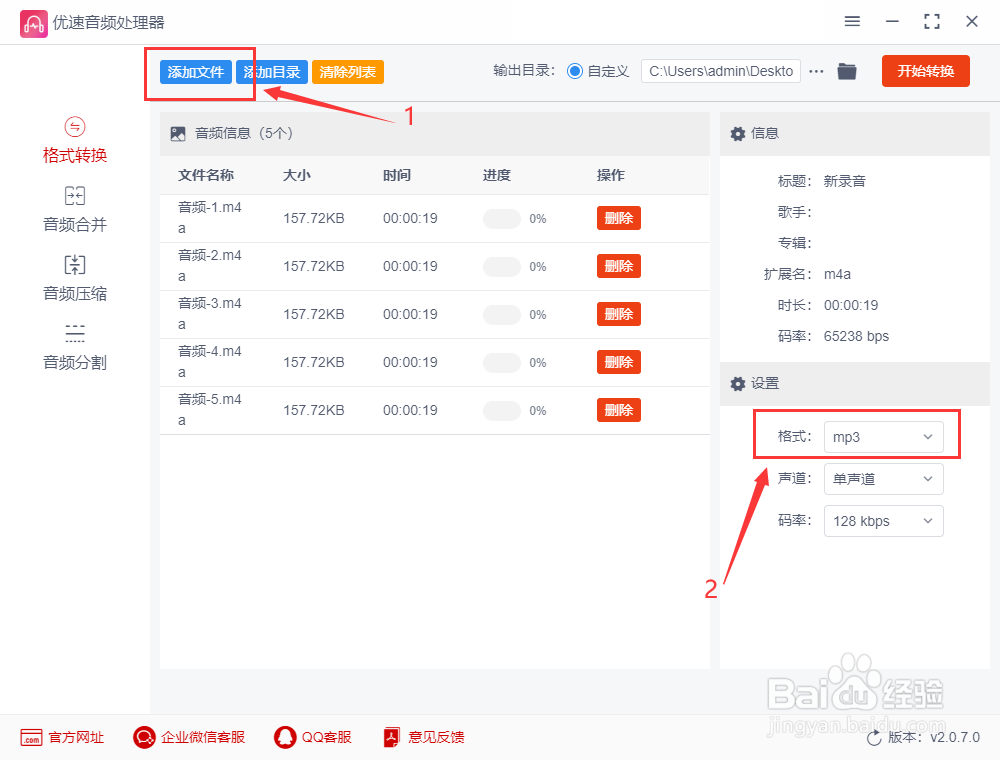Open output folder via folder icon
1000x760 pixels.
click(847, 71)
